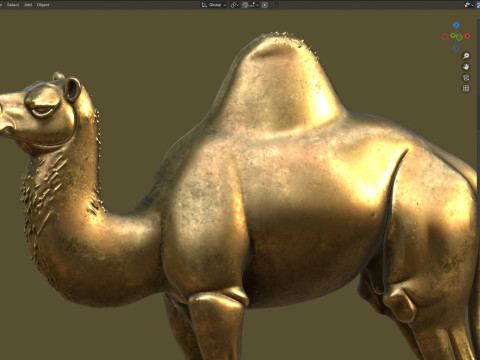Open the Global transform orientation dropdown

click(214, 5)
